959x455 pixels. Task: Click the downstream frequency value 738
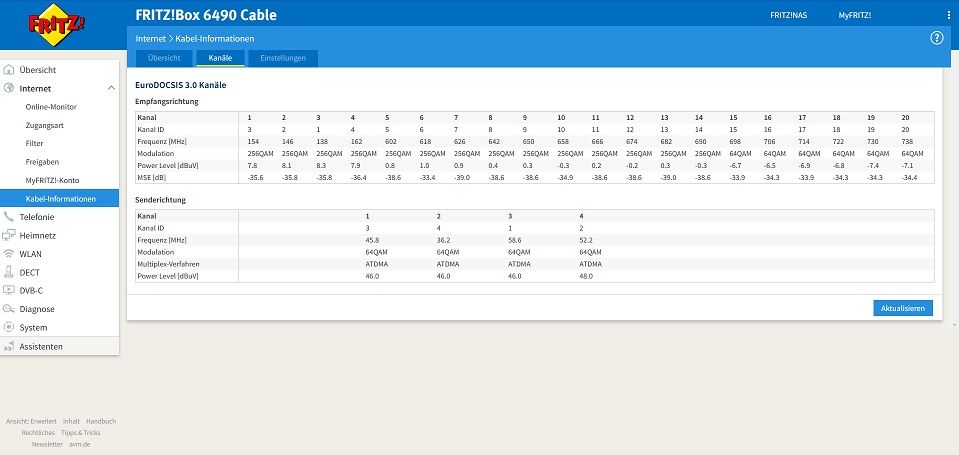pyautogui.click(x=908, y=141)
